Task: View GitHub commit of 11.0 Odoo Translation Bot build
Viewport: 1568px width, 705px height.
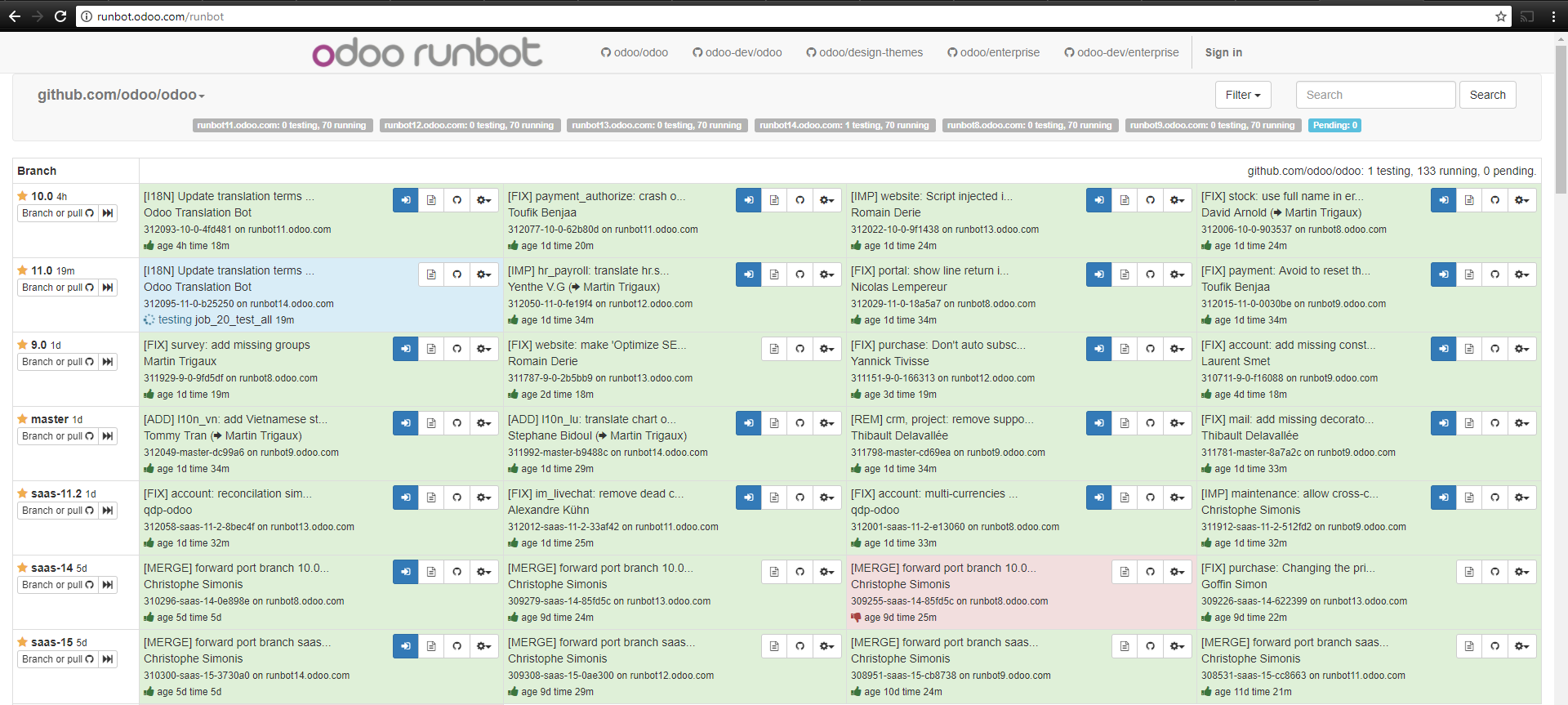Action: tap(457, 274)
